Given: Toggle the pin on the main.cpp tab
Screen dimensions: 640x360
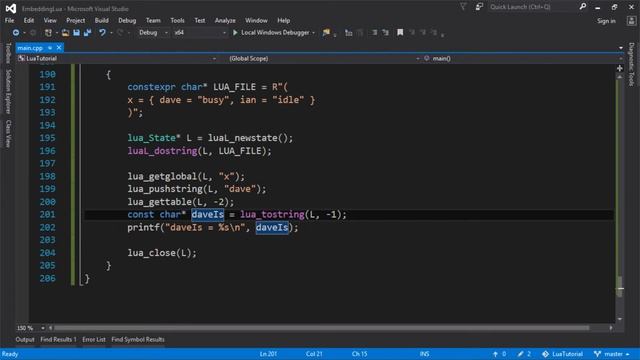Looking at the screenshot, I should pos(50,48).
